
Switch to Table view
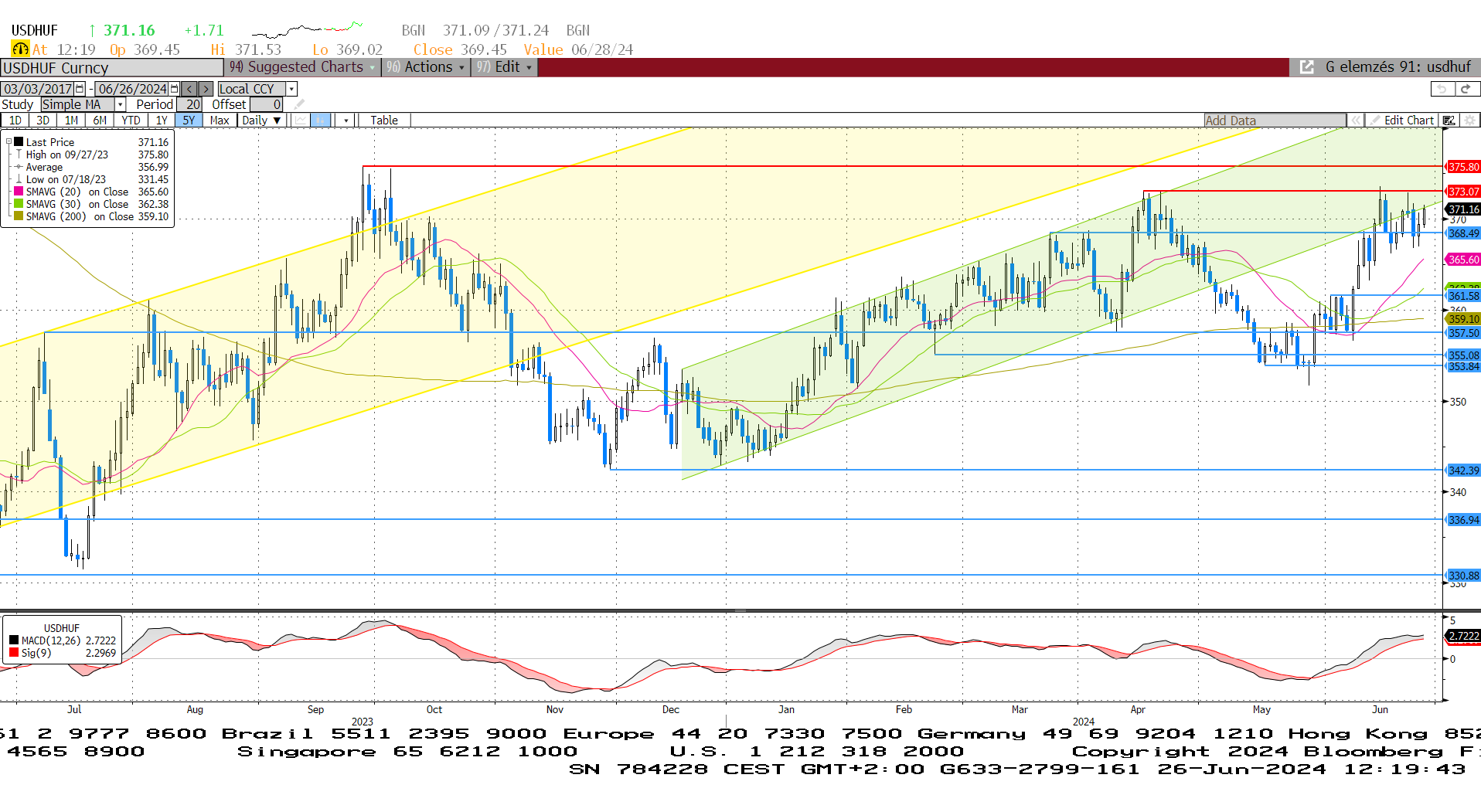[384, 120]
